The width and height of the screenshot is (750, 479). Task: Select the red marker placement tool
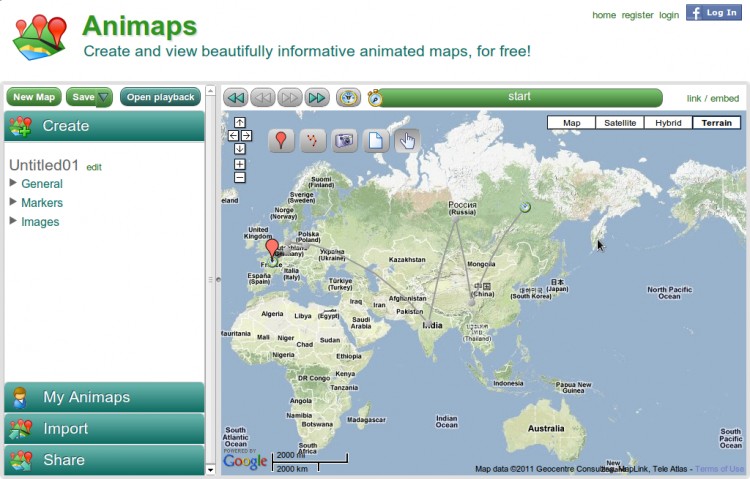point(281,141)
